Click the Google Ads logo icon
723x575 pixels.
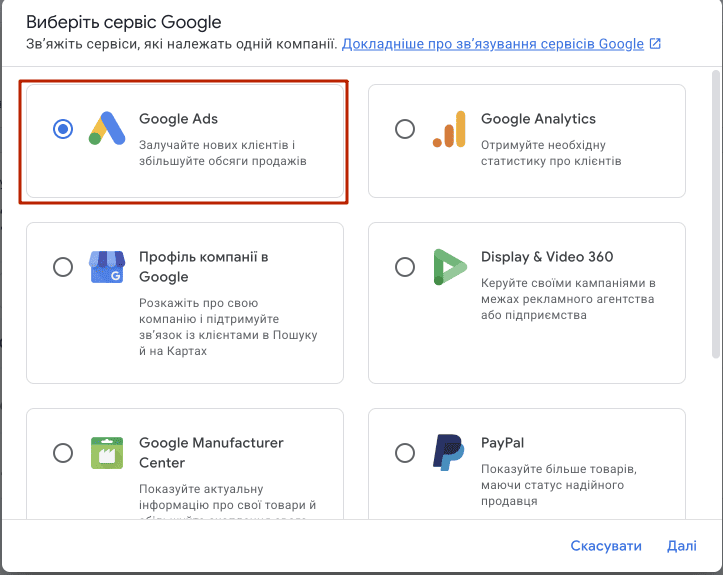click(x=107, y=128)
